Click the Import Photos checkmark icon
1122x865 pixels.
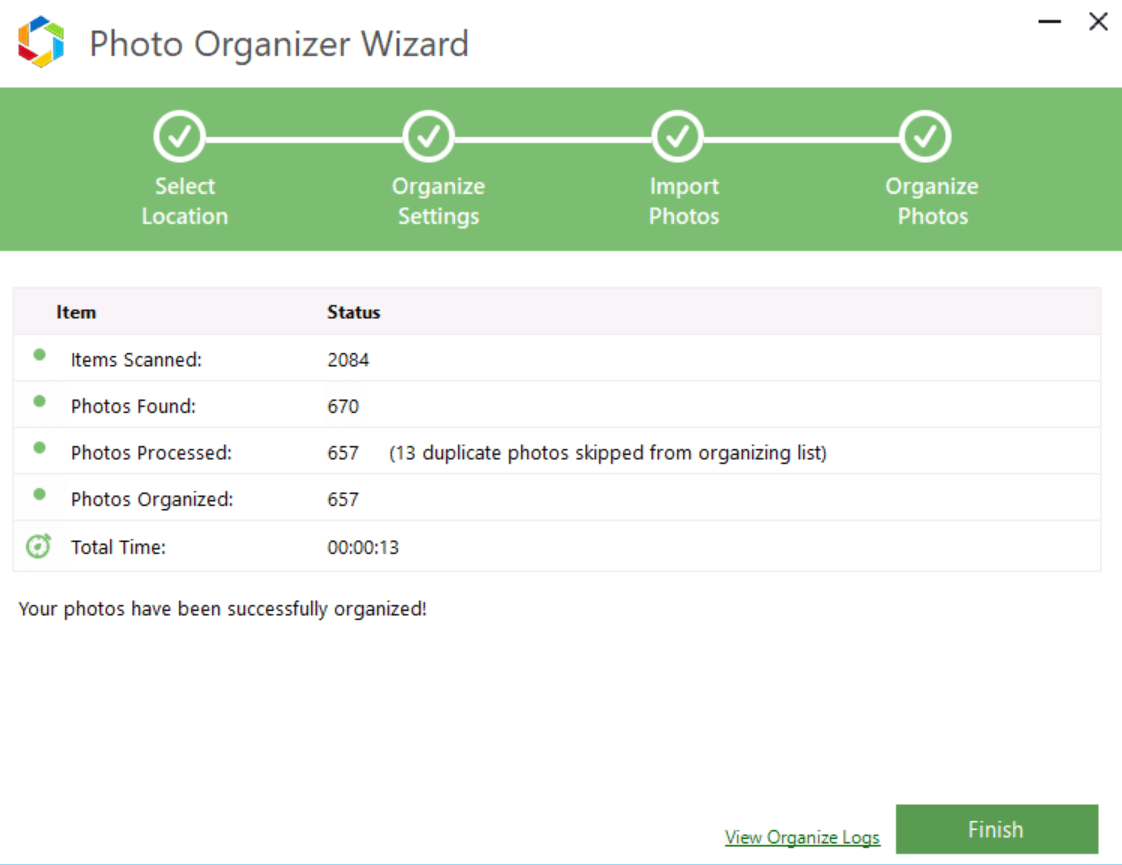click(677, 136)
